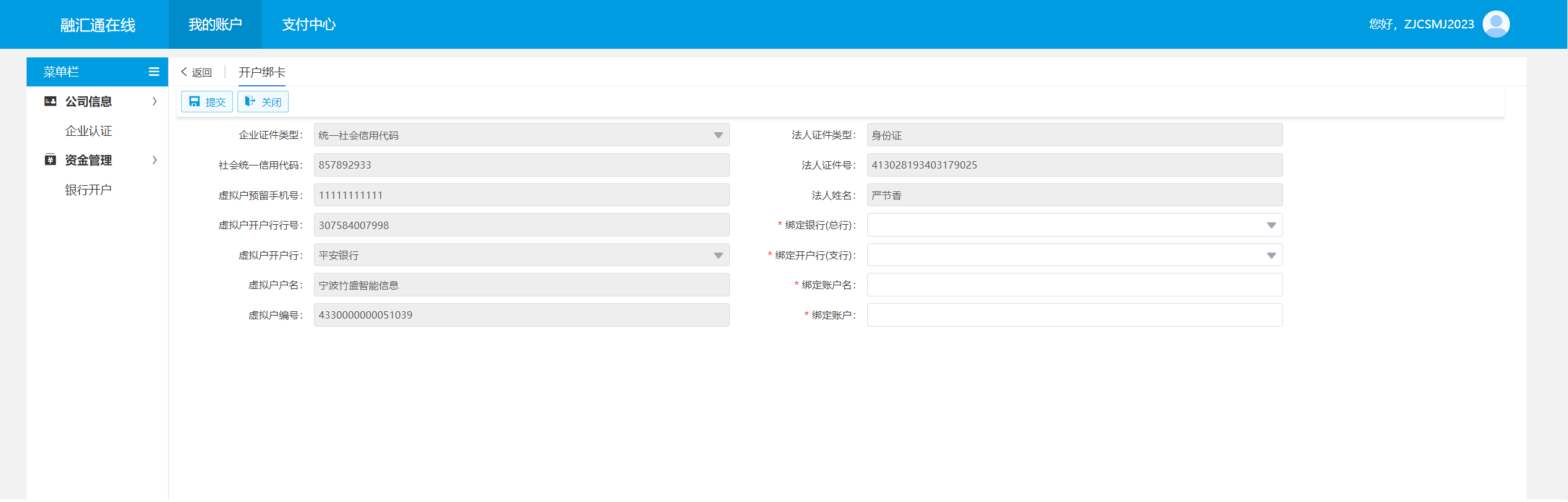
Task: Expand 公司信息 chevron
Action: click(155, 101)
